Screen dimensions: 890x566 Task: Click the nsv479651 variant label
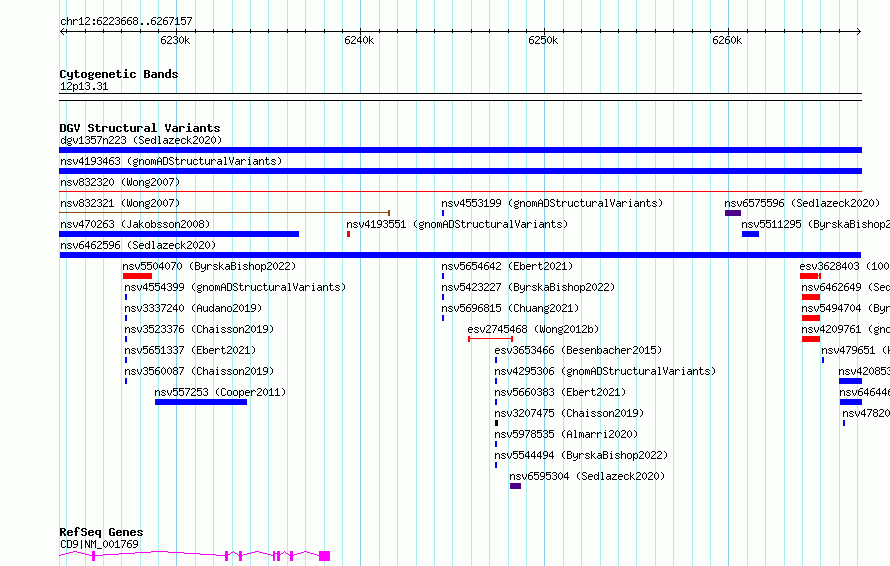[x=855, y=350]
